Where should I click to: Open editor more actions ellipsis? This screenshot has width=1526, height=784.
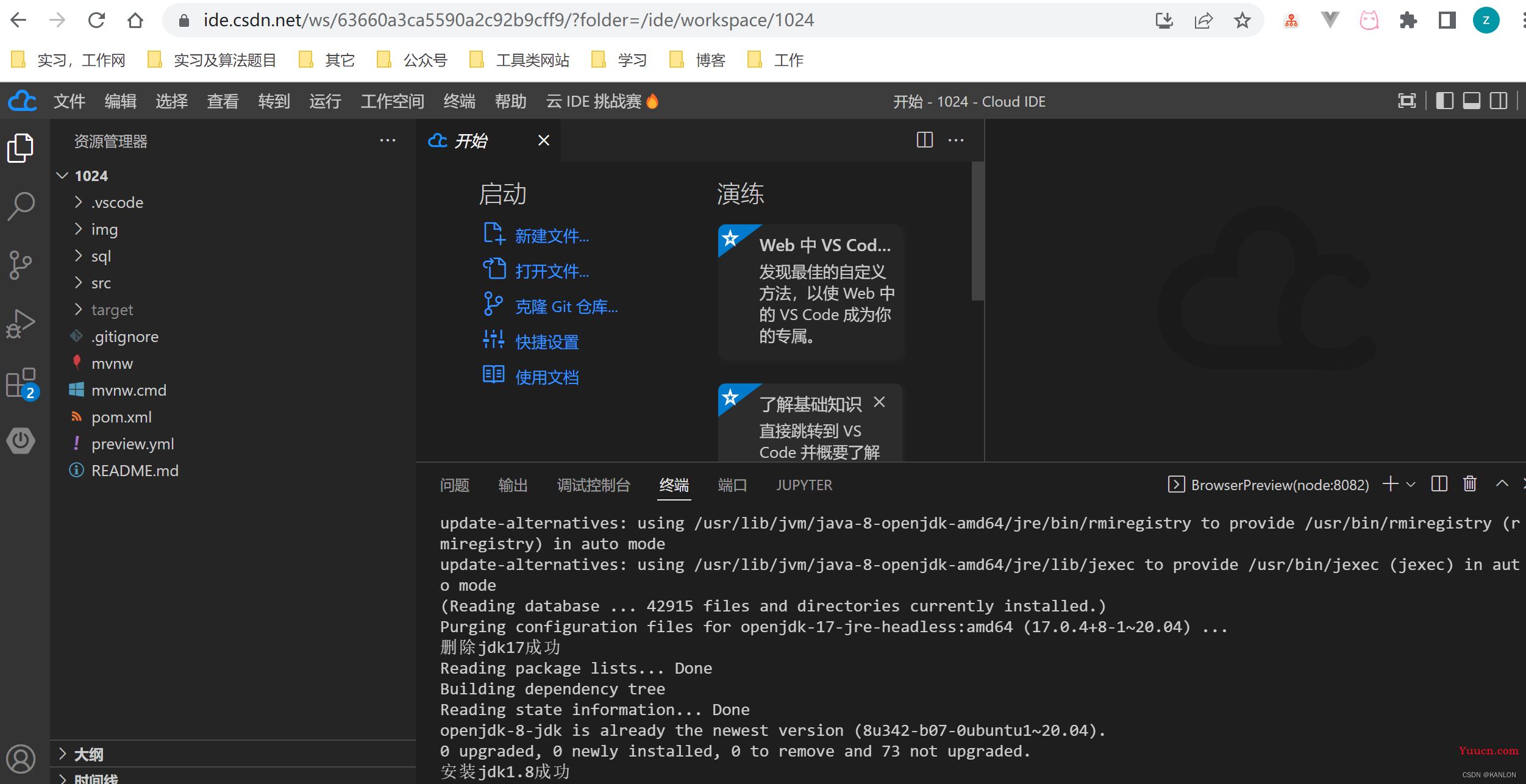pyautogui.click(x=956, y=140)
